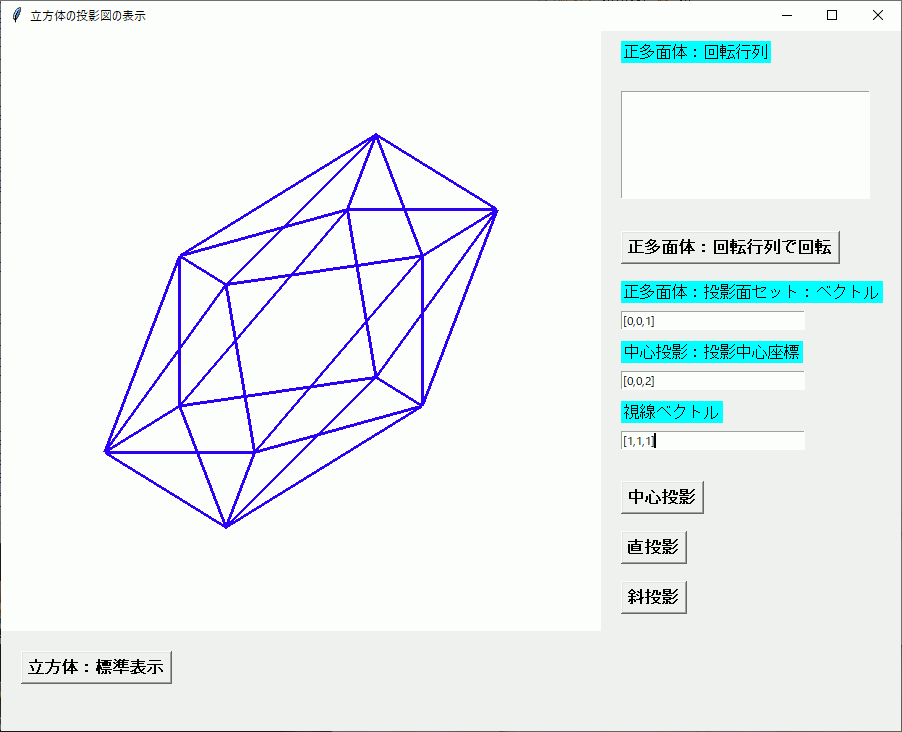Apply the 斜投影 projection button

pos(653,597)
